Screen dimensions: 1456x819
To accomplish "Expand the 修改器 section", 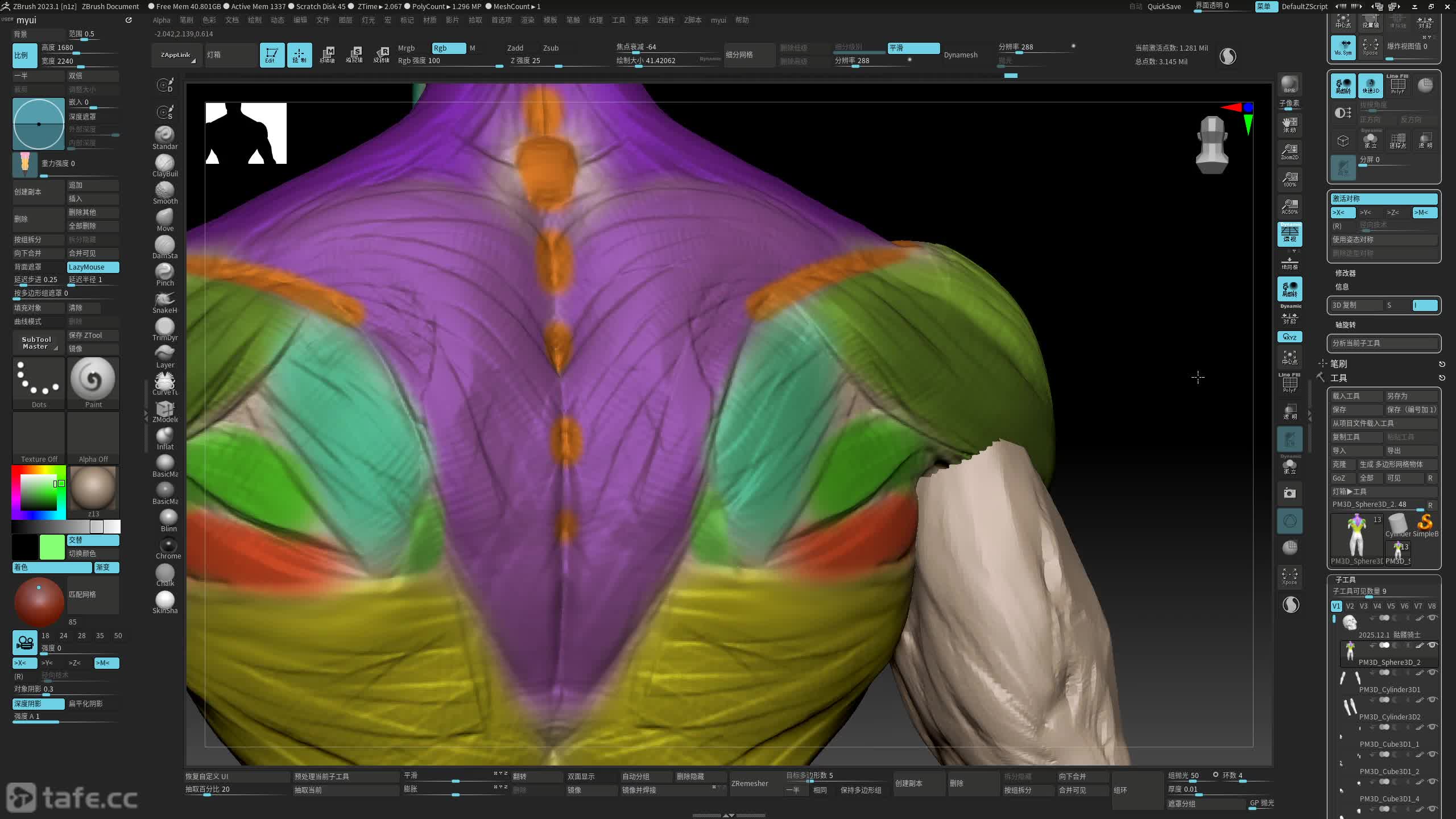I will pyautogui.click(x=1345, y=273).
